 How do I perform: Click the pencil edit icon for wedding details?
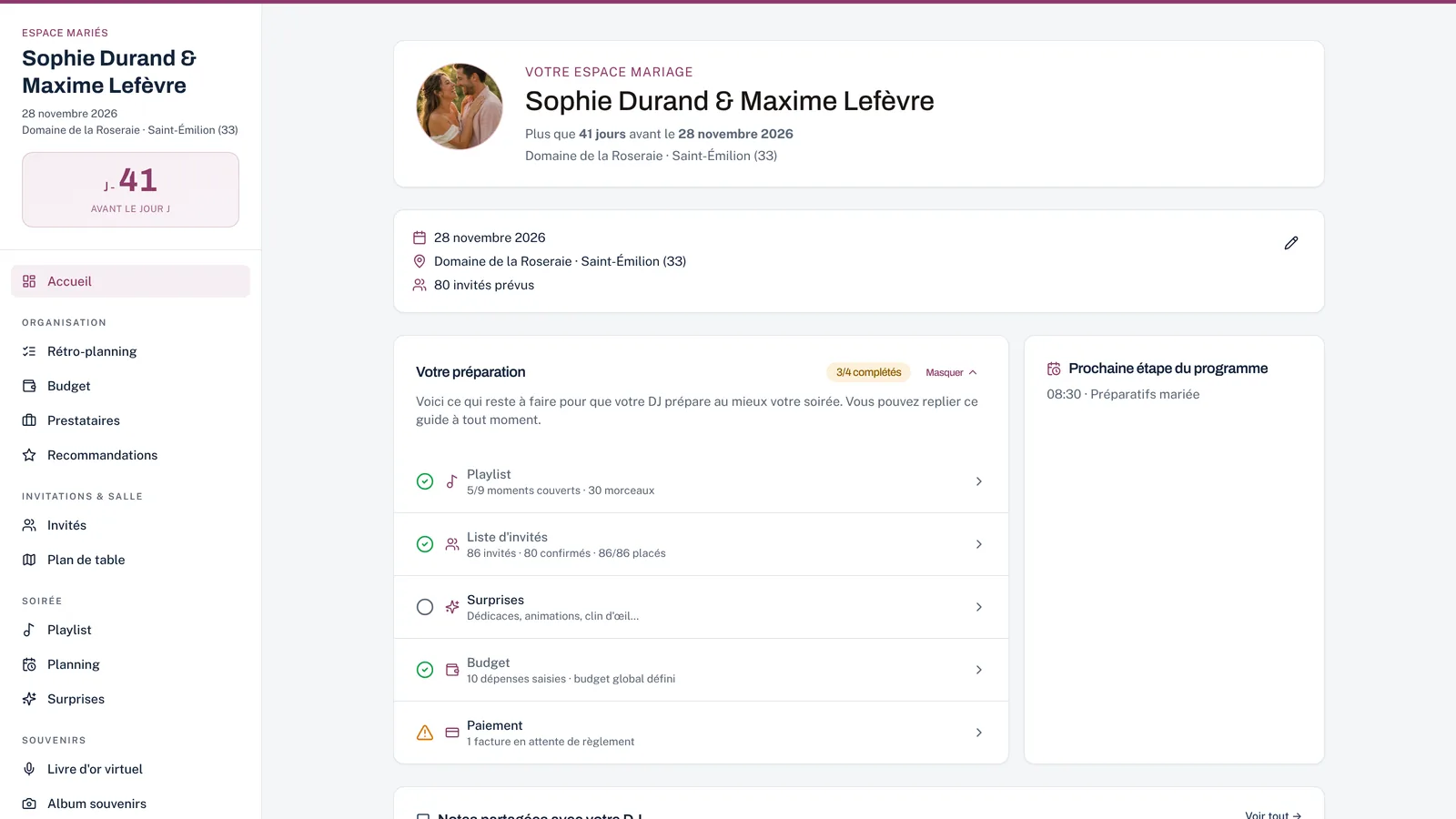(x=1290, y=243)
